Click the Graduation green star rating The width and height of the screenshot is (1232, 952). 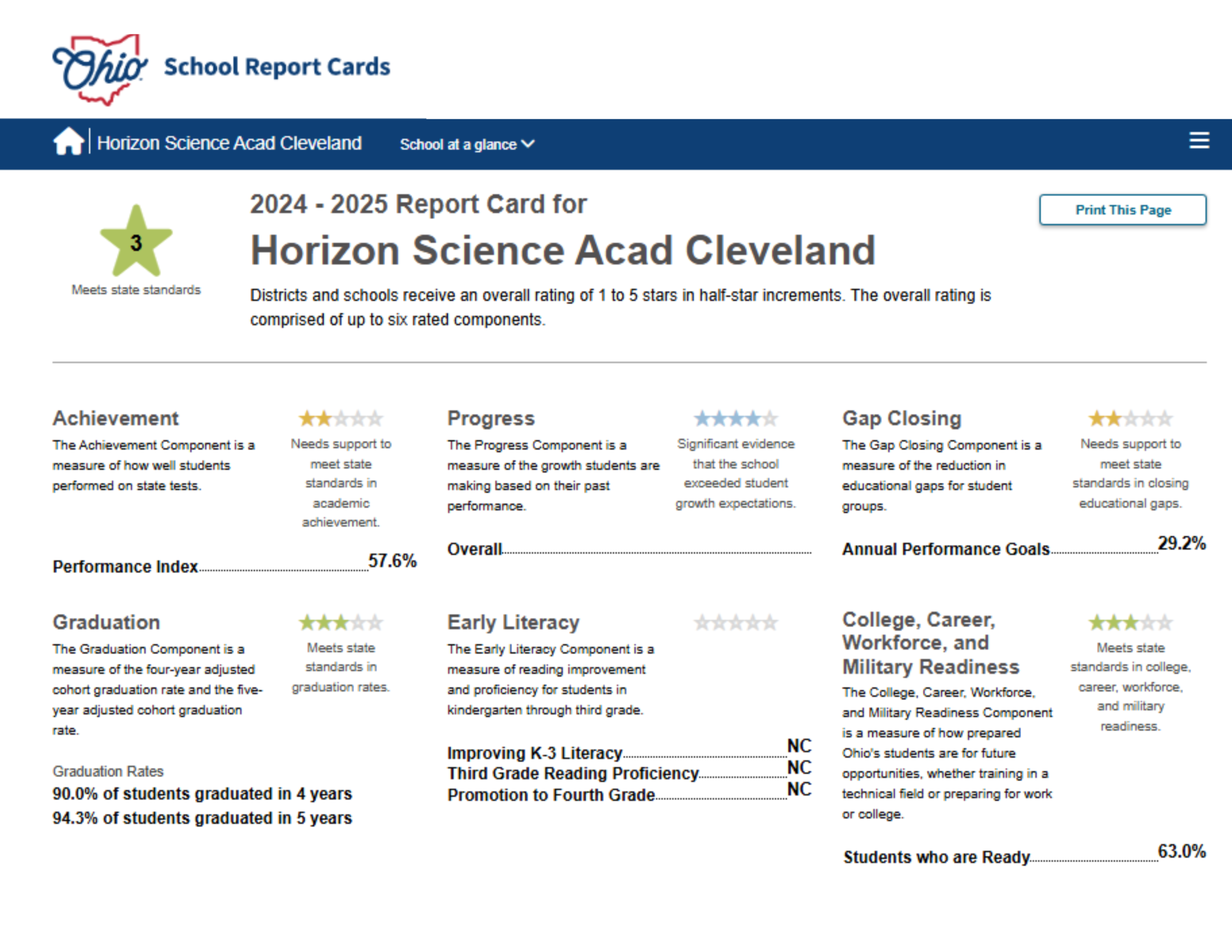tap(340, 623)
